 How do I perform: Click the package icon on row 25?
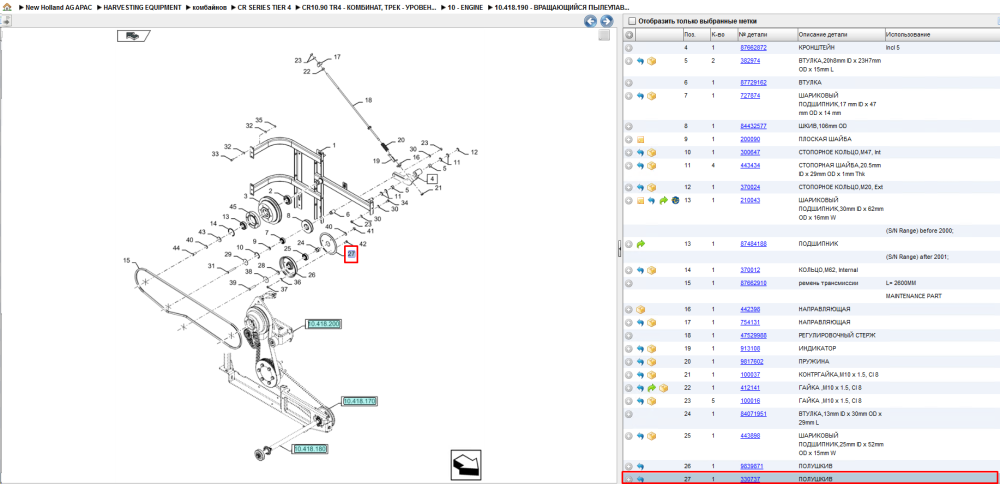click(x=652, y=436)
